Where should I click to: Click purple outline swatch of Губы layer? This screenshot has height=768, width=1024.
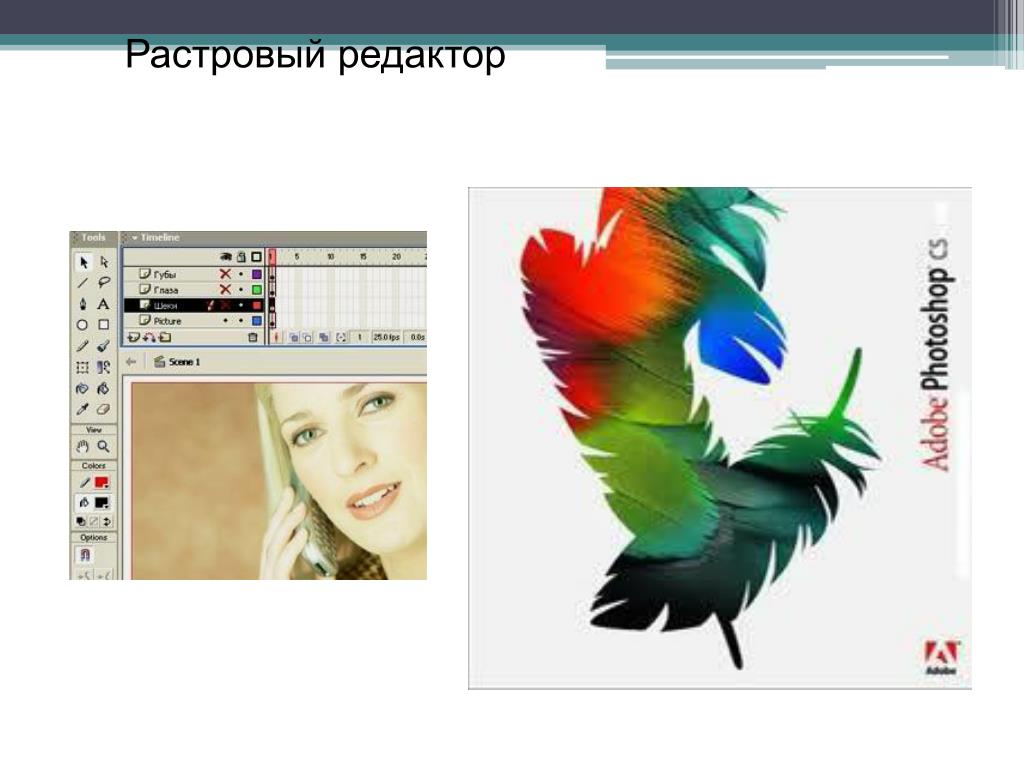click(257, 274)
